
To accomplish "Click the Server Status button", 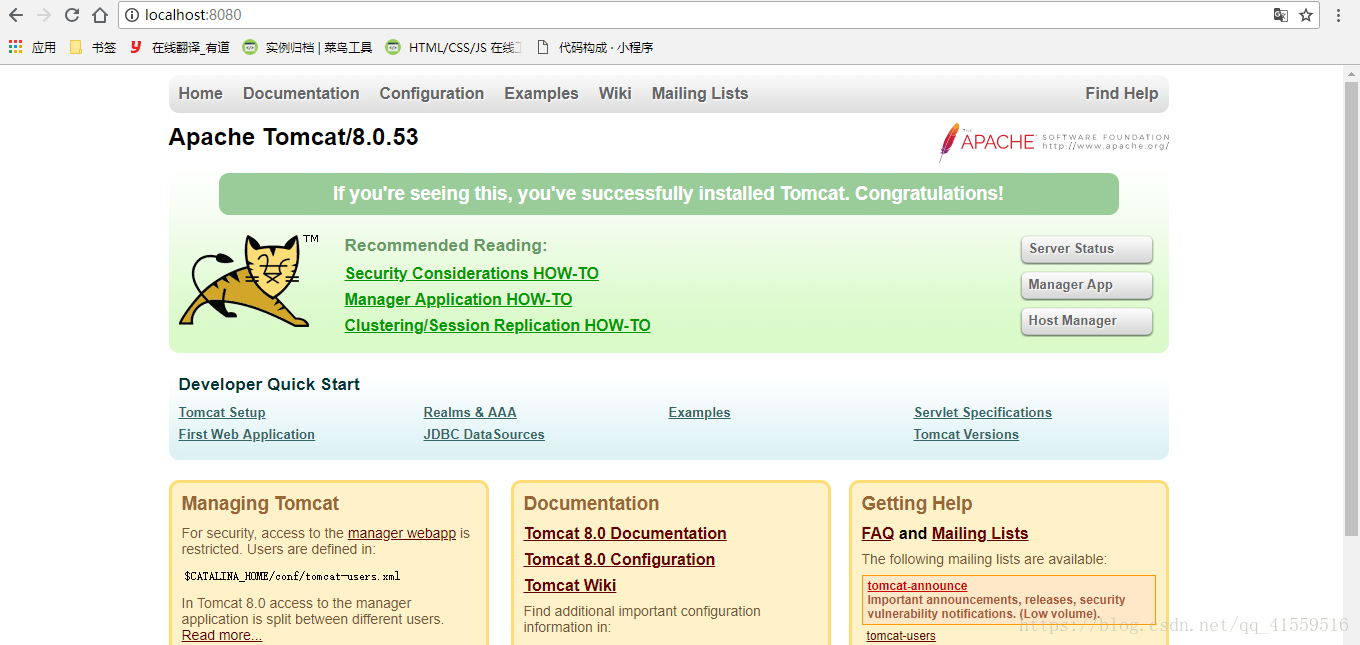I will [x=1087, y=249].
